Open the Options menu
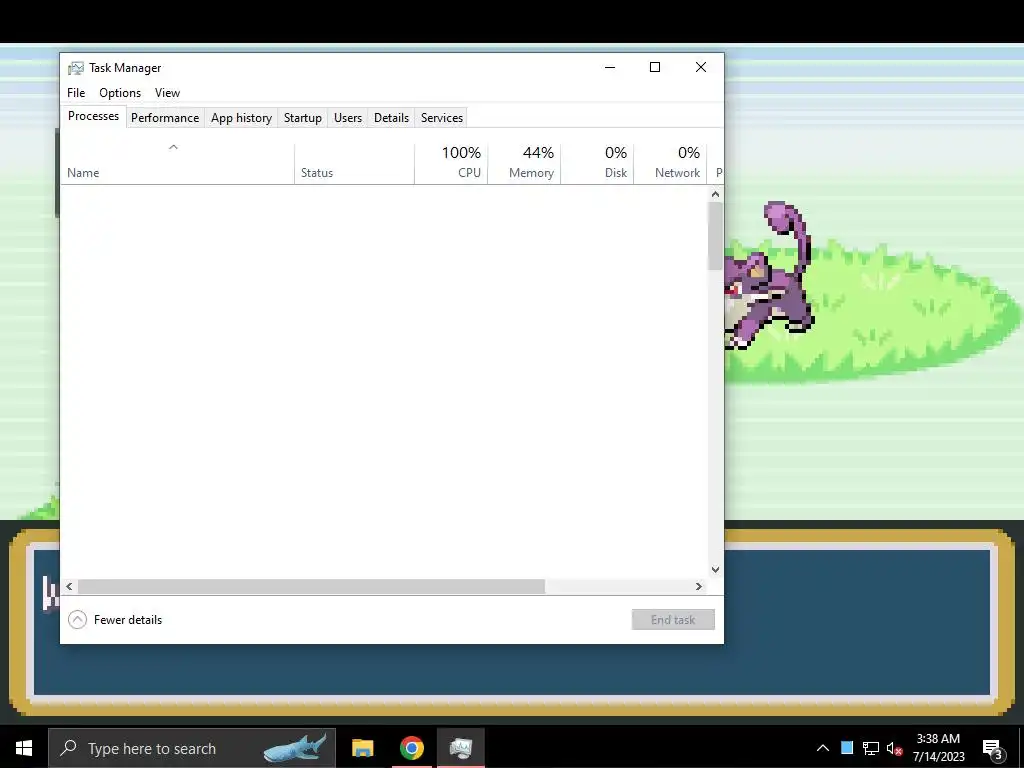 [x=120, y=93]
